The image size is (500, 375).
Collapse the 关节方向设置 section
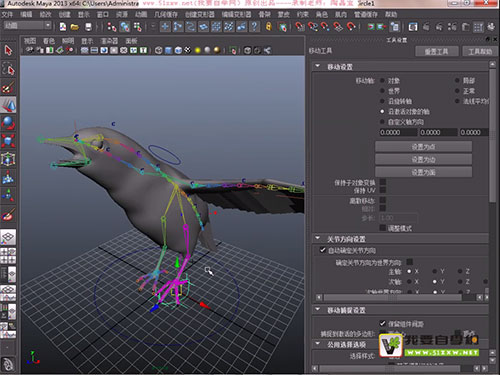coord(318,238)
